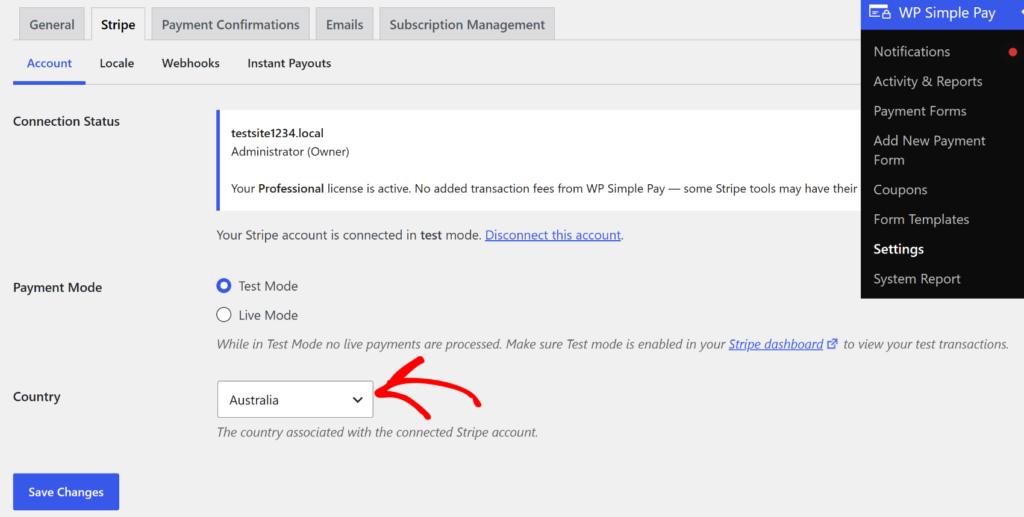Select the Test Mode radio button
Image resolution: width=1024 pixels, height=517 pixels.
tap(224, 285)
